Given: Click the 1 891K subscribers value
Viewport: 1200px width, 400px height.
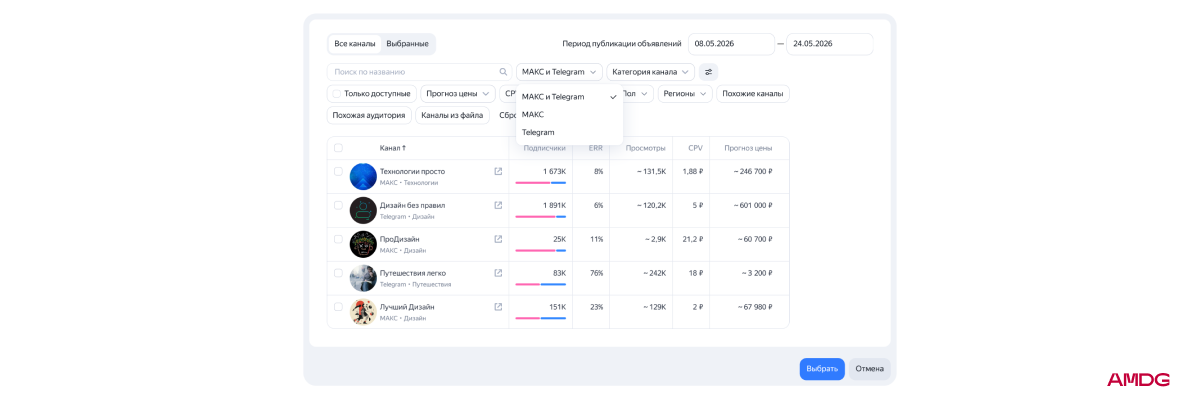Looking at the screenshot, I should coord(554,205).
